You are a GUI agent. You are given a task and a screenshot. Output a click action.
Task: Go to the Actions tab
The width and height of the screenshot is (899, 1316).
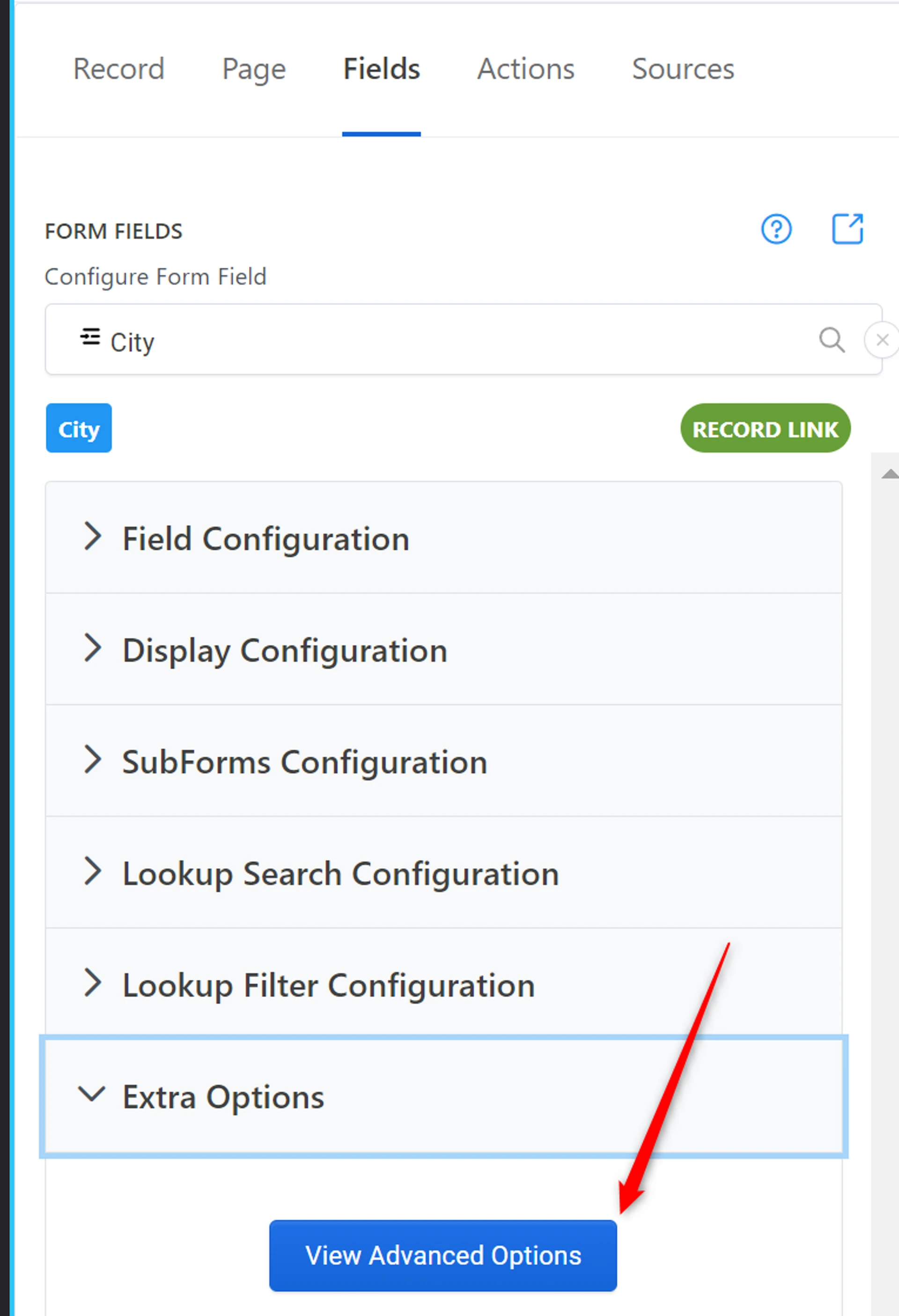[x=525, y=69]
